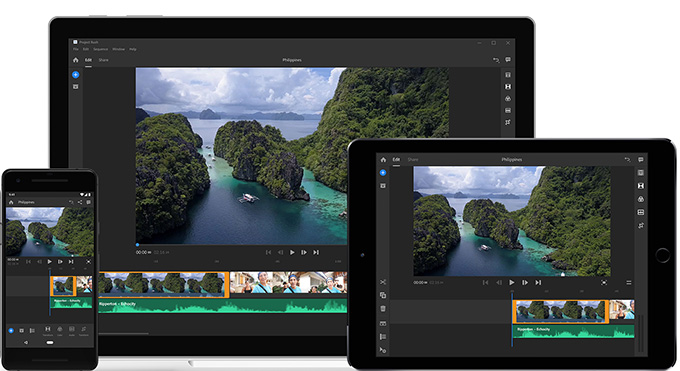Select the green audio track on laptop
The height and width of the screenshot is (371, 680).
coord(223,305)
